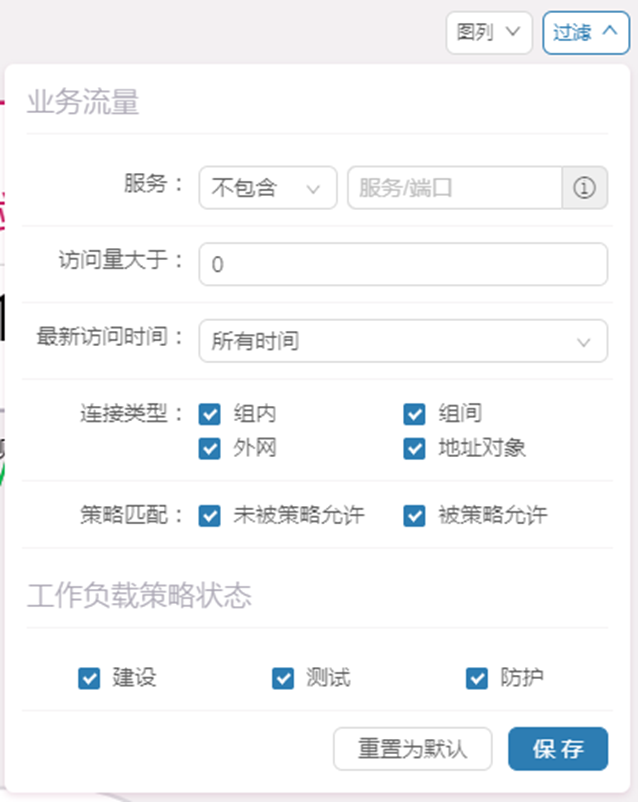Expand the 所有时间 time dropdown
The image size is (638, 802).
point(402,341)
